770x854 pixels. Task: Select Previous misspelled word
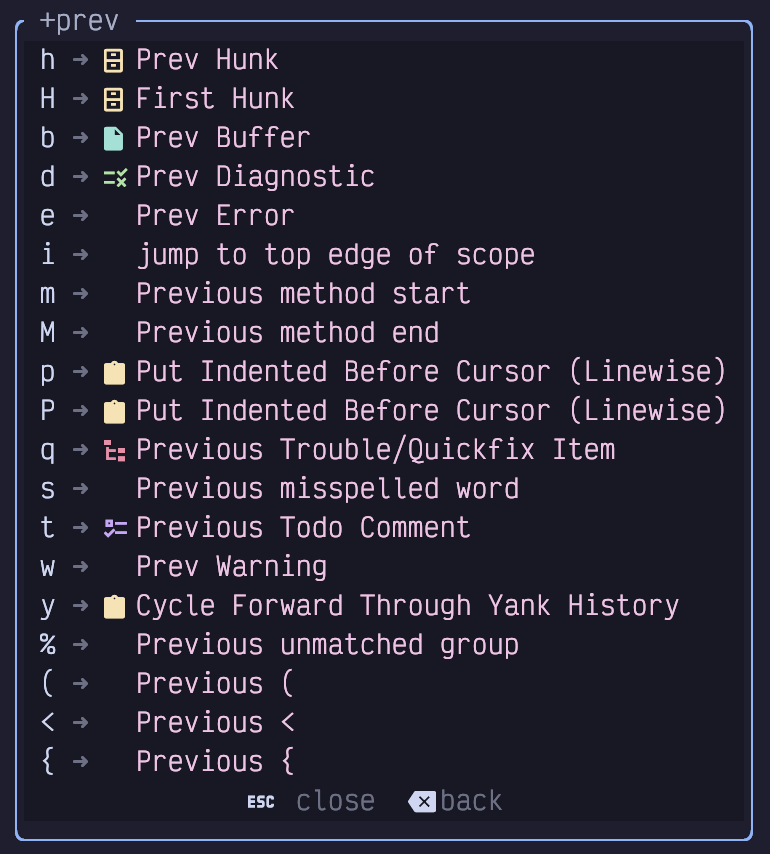tap(327, 489)
